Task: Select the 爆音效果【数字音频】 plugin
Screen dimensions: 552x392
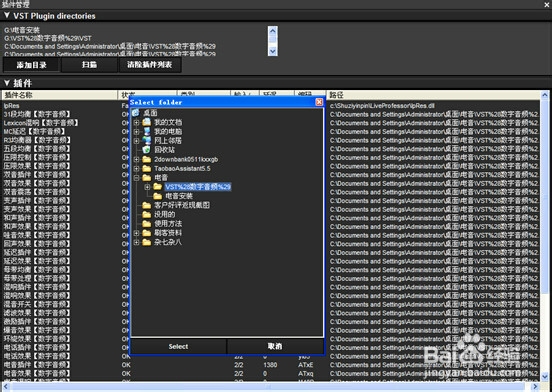Action: [37, 330]
